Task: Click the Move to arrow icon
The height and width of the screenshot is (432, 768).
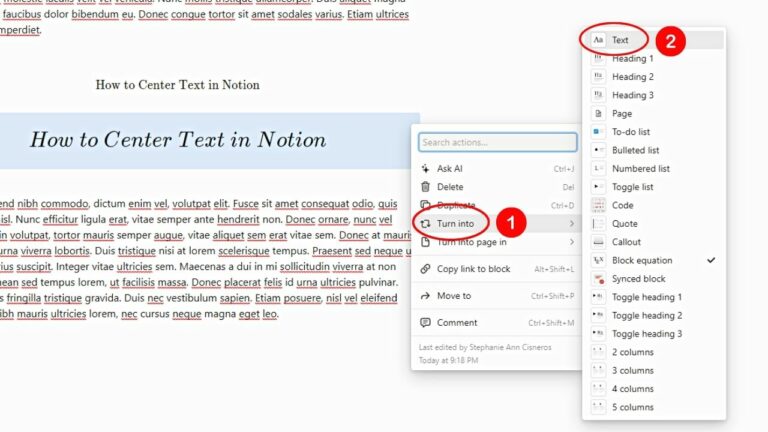Action: click(x=425, y=296)
